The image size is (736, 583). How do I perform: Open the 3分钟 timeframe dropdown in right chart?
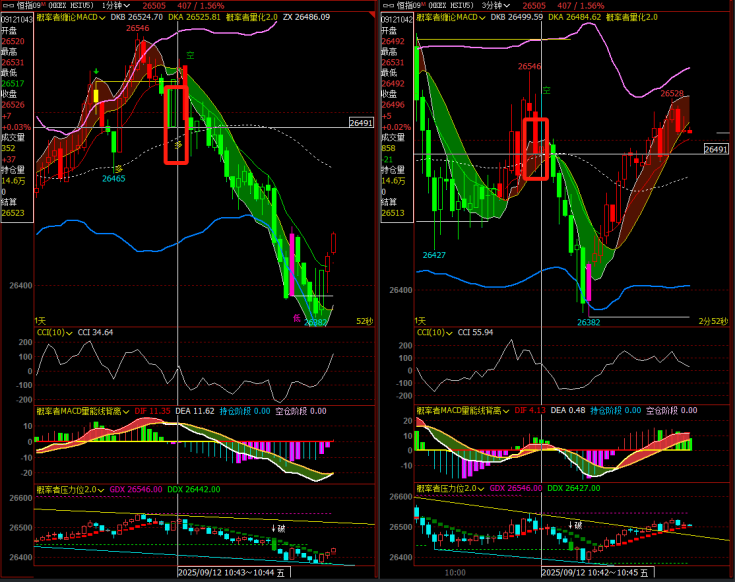click(x=496, y=5)
